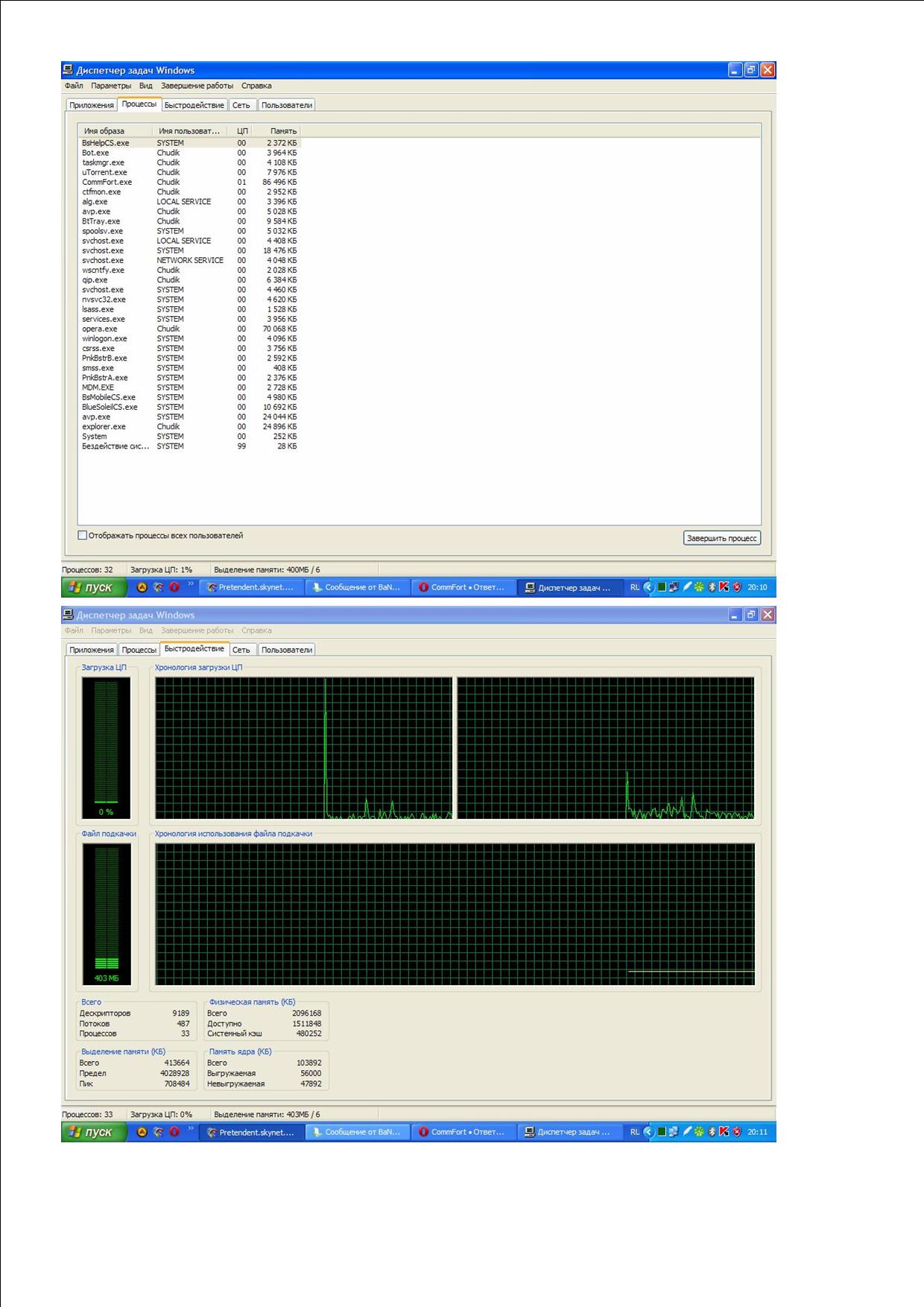Click the red Kaspersky tray icon near the 20:11 clock

pos(724,1131)
